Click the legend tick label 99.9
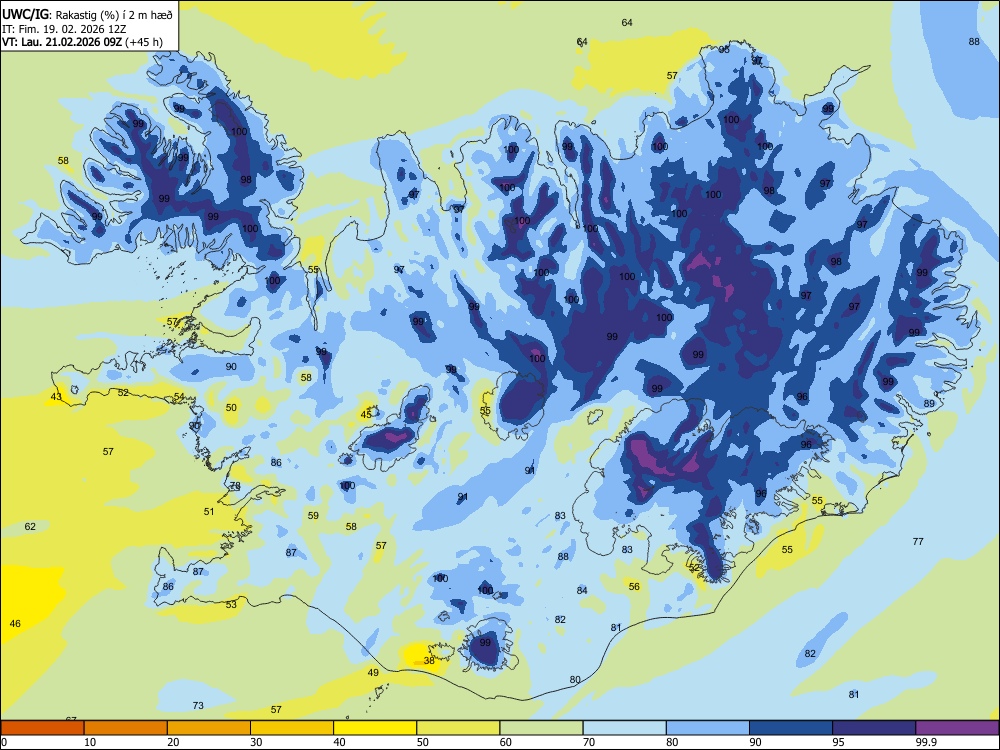Viewport: 1000px width, 750px height. (925, 742)
